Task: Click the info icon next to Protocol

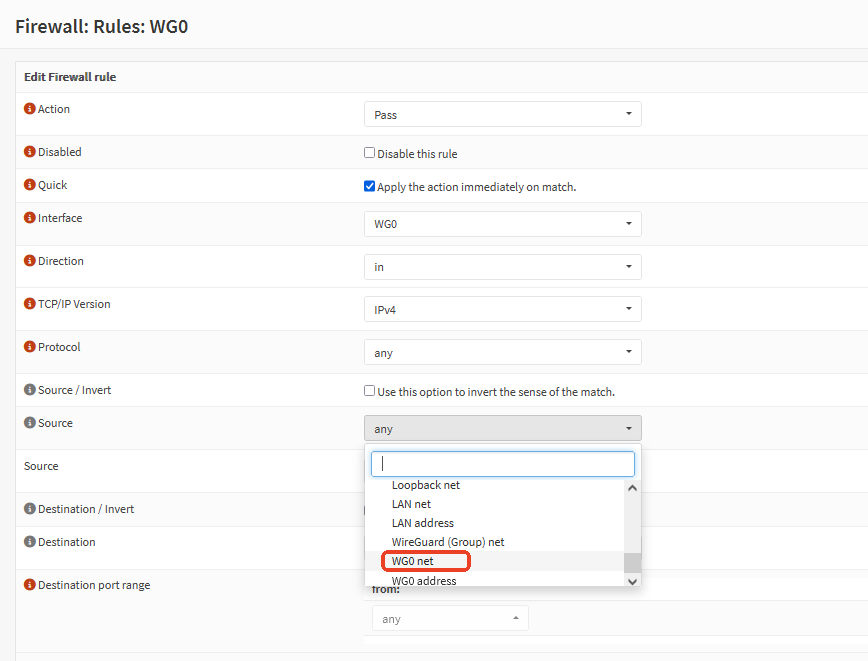Action: pyautogui.click(x=30, y=347)
